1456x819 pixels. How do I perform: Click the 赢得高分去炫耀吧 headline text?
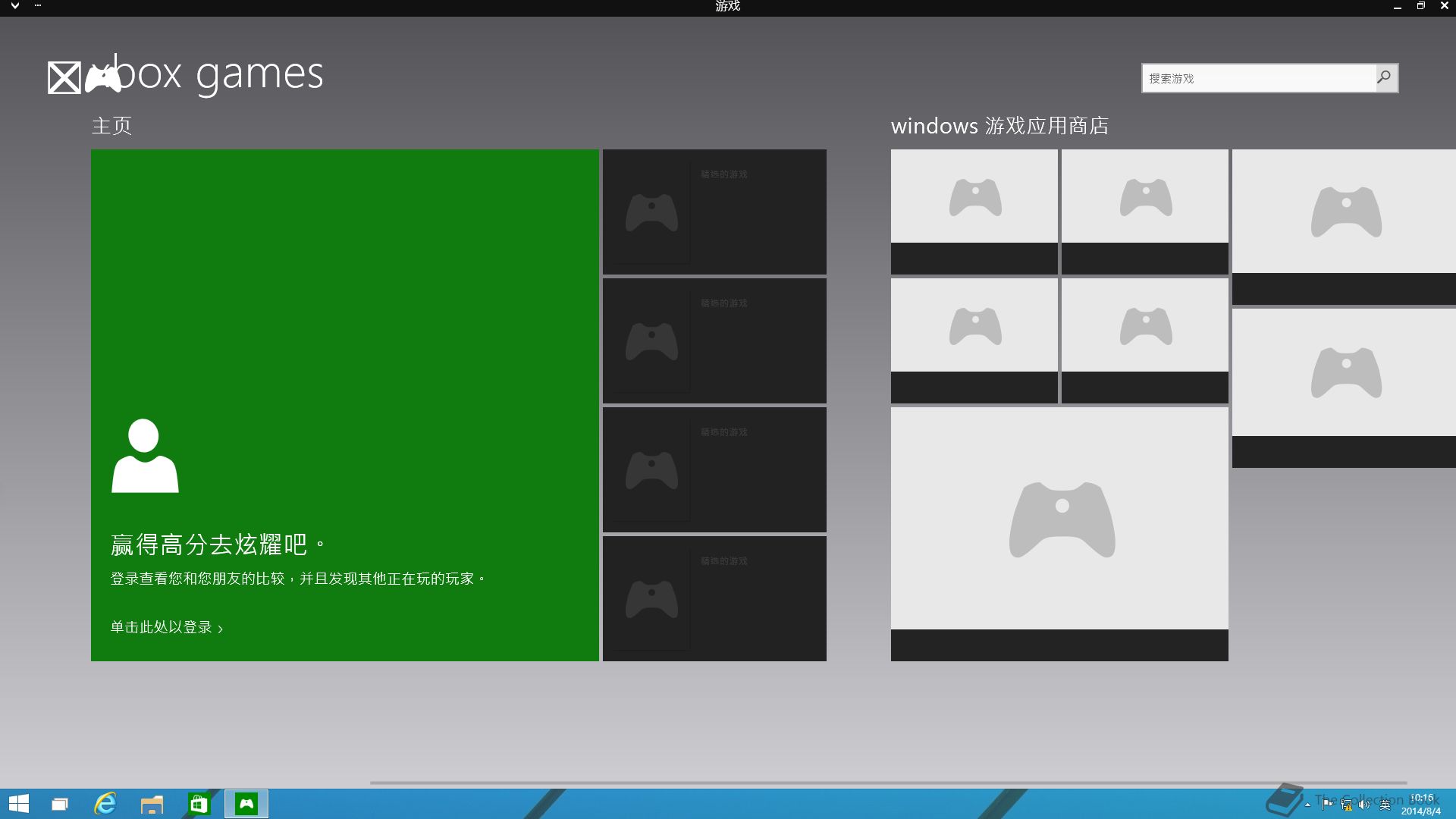click(x=218, y=544)
